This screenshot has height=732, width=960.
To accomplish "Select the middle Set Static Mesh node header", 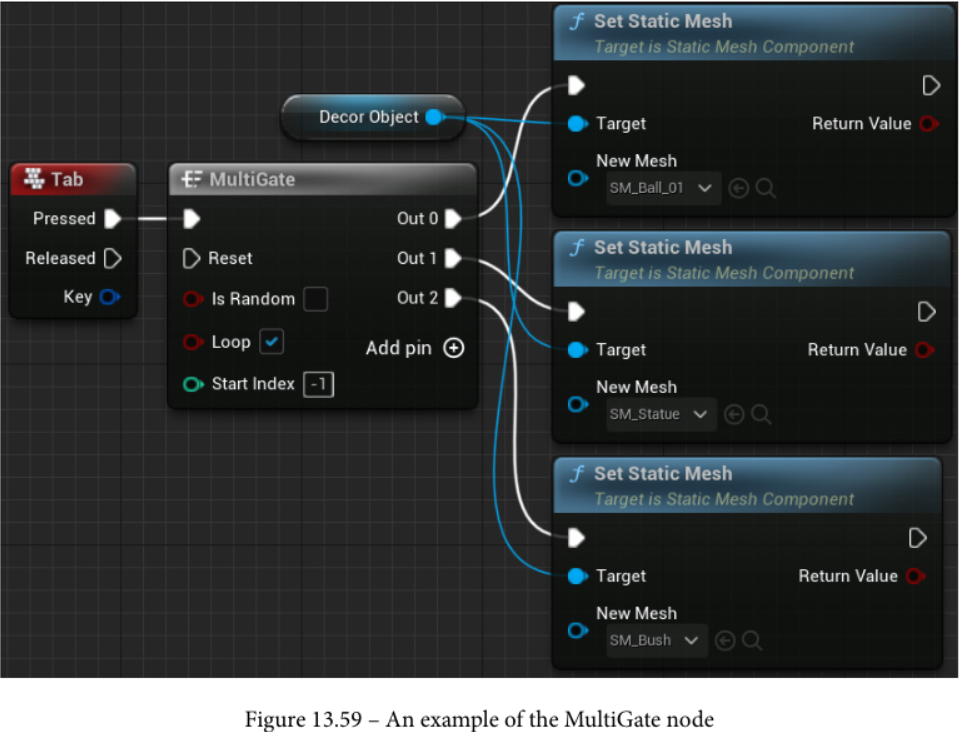I will 752,260.
